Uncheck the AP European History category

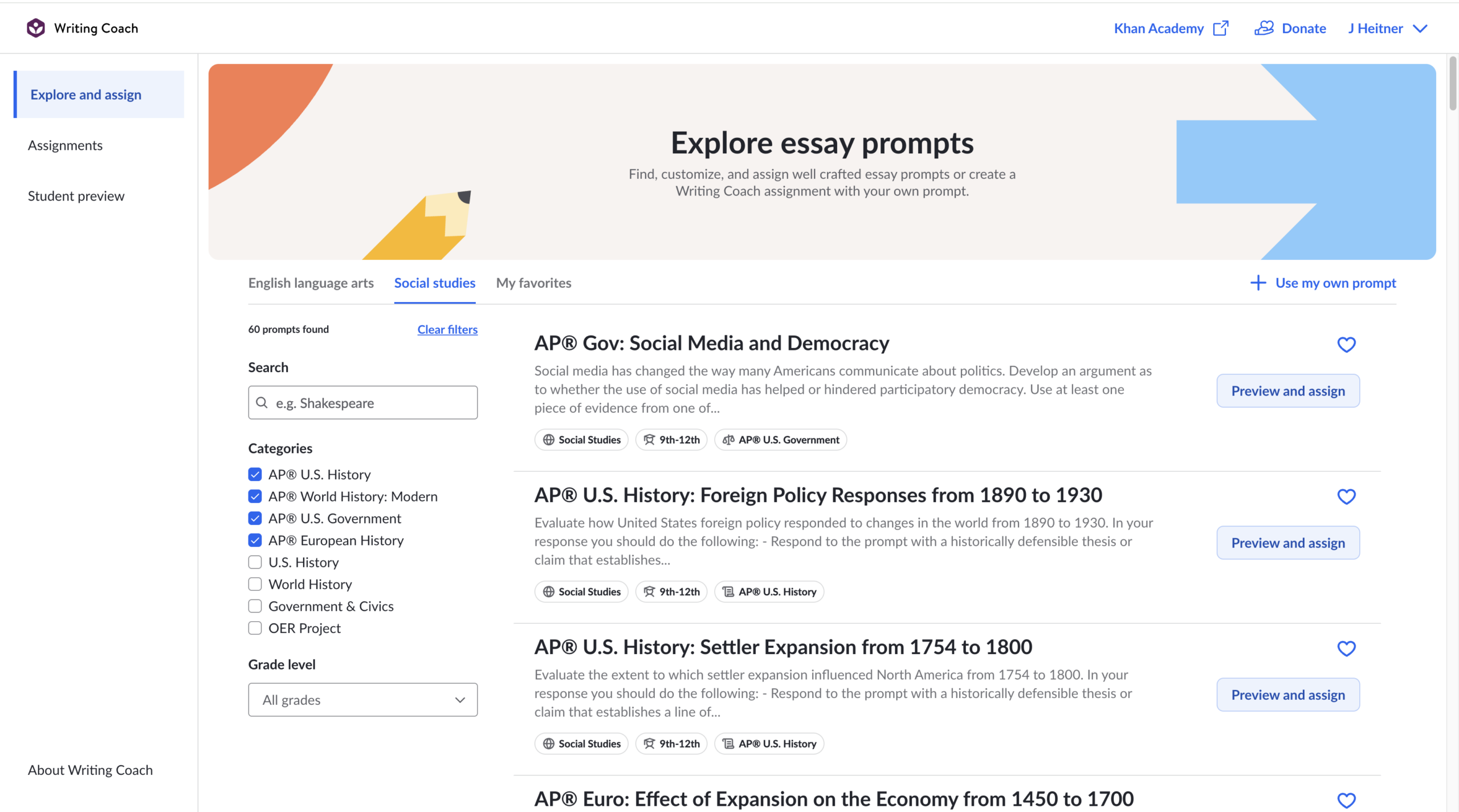click(x=255, y=540)
